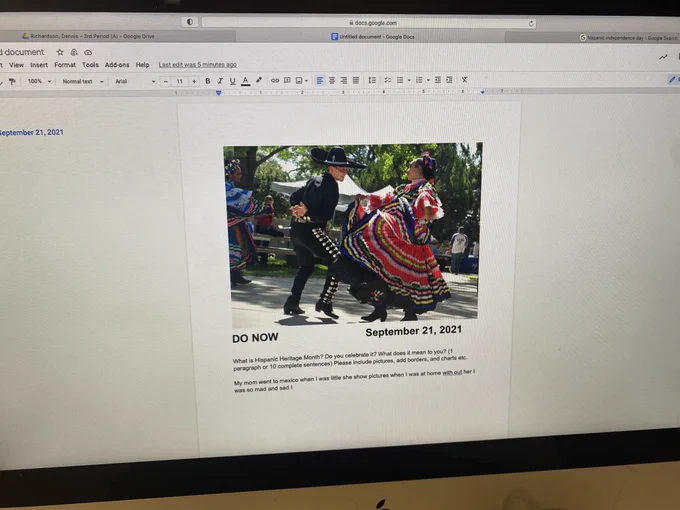Increase the indent
This screenshot has width=680, height=510.
coord(449,80)
